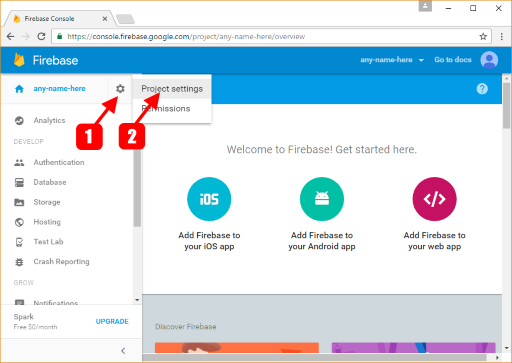Click the web app code icon

tap(434, 199)
